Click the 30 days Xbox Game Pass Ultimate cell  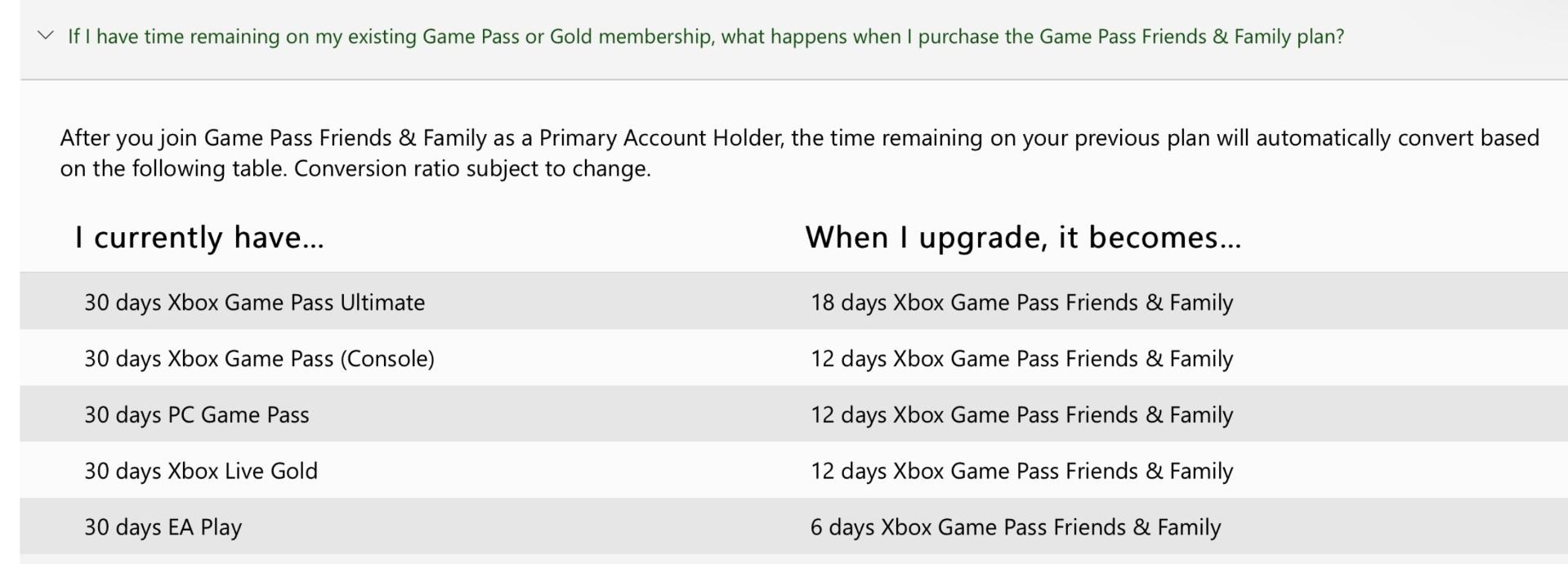[254, 302]
